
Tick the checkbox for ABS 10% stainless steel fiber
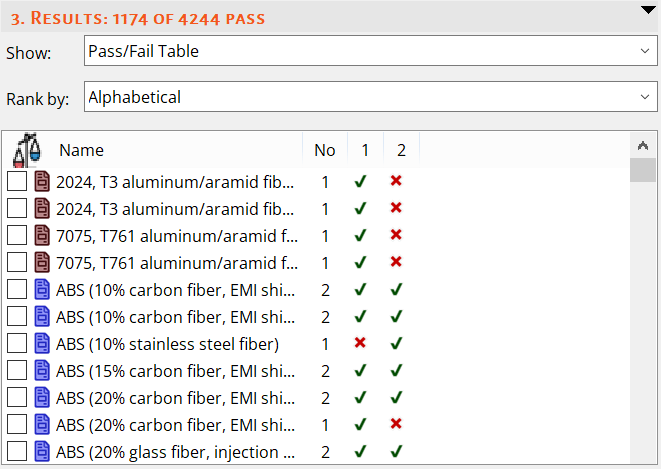[x=17, y=343]
